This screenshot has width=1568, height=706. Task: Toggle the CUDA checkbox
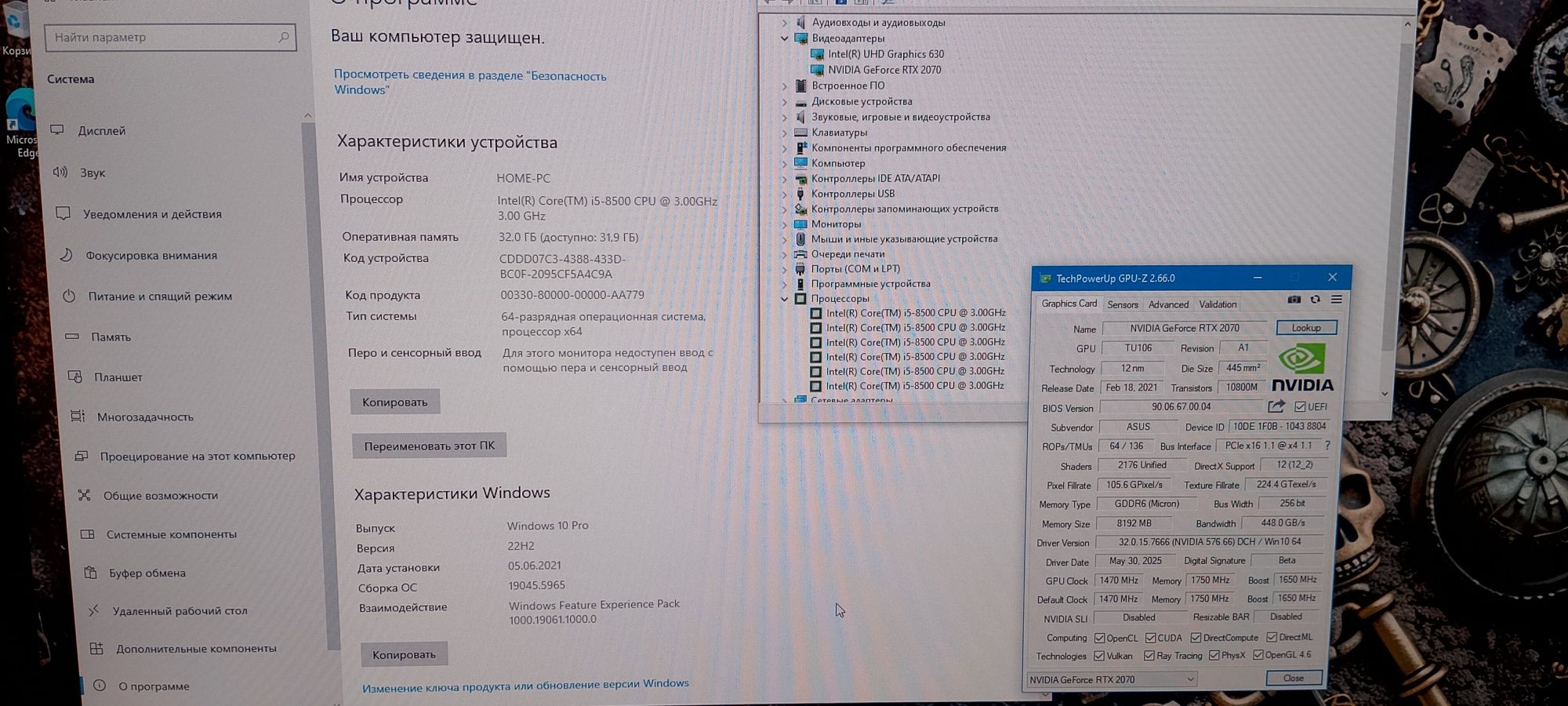point(1150,638)
